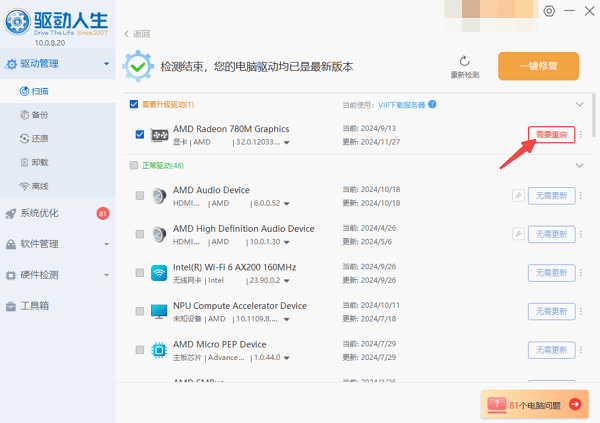Open version dropdown 10.0.1.30

click(287, 242)
